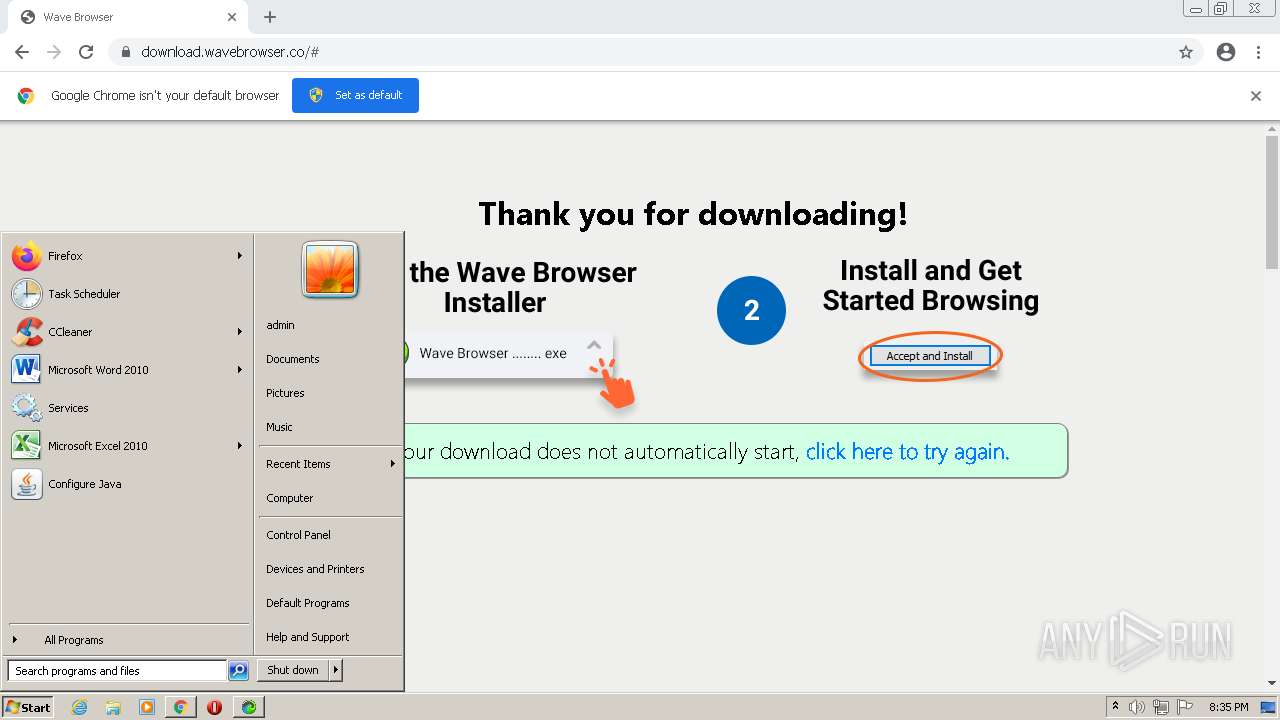The image size is (1280, 720).
Task: Click the Start button
Action: point(28,707)
